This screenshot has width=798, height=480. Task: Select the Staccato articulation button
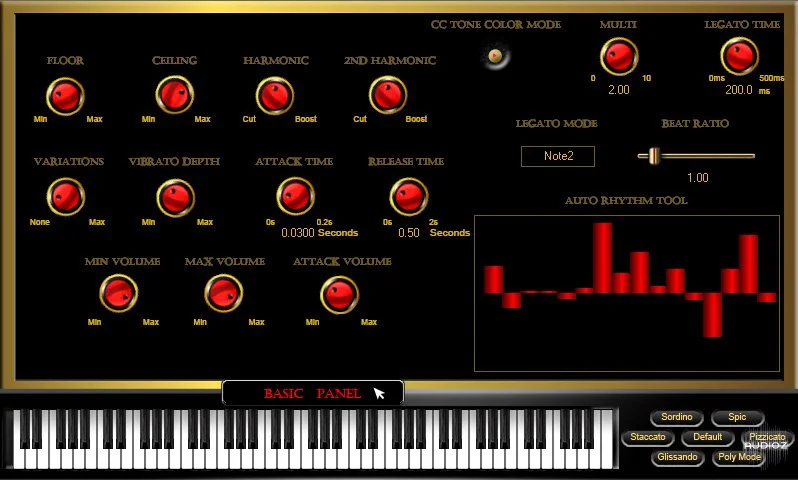pos(647,437)
